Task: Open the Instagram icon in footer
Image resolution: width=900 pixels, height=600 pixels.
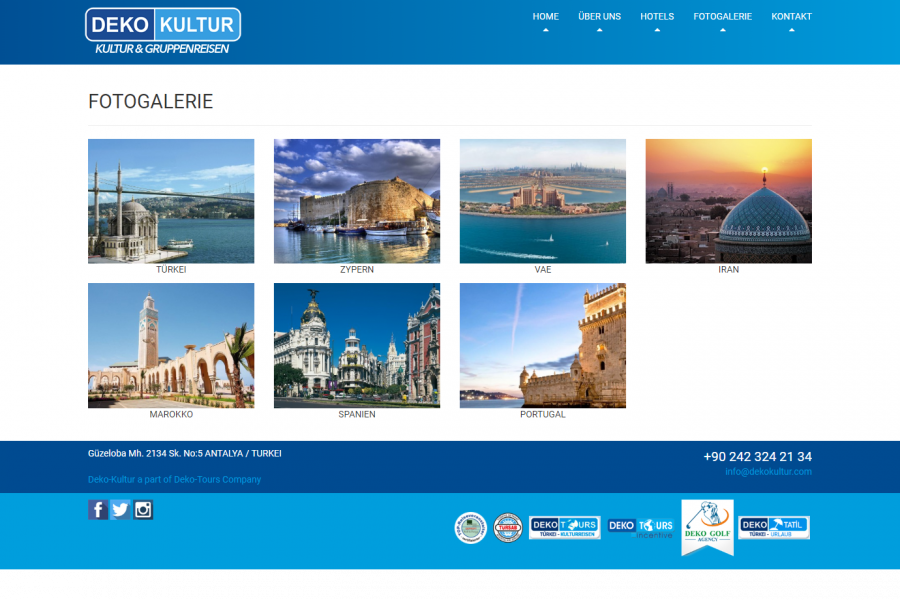Action: [143, 510]
